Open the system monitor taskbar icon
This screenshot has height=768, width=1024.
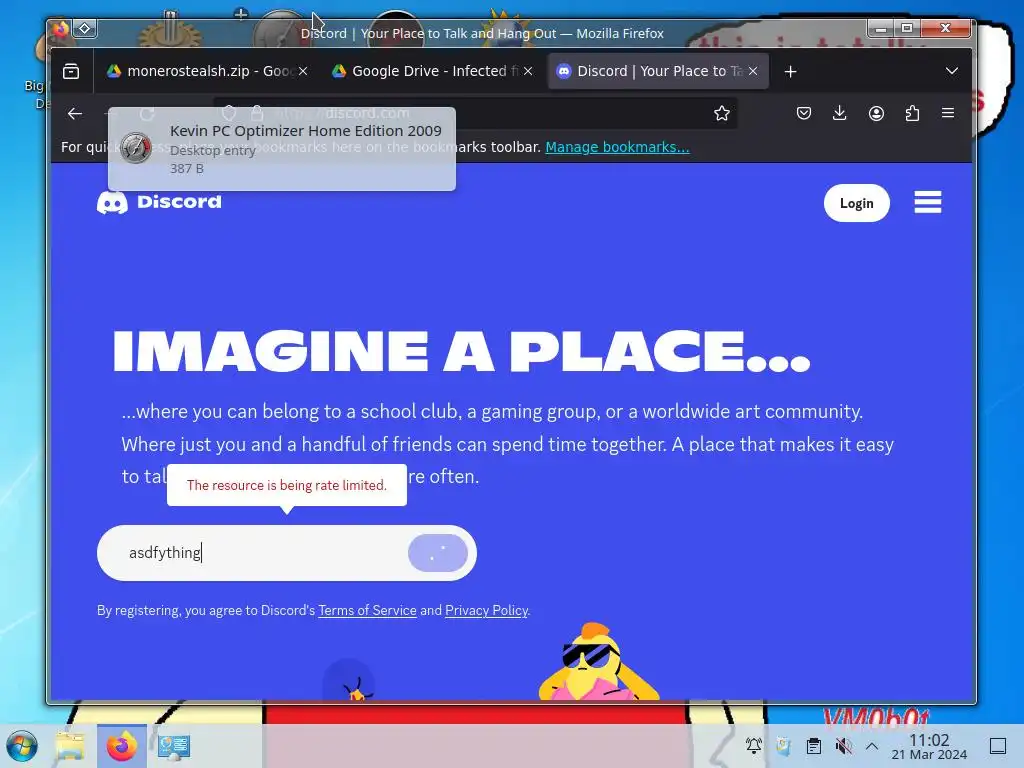point(174,746)
